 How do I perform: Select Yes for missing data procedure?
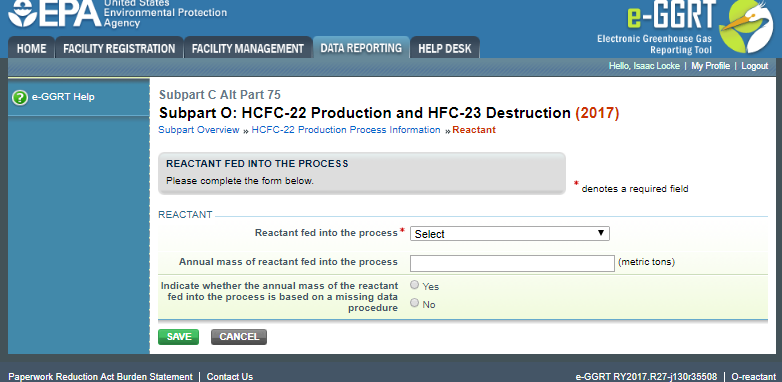pos(414,285)
